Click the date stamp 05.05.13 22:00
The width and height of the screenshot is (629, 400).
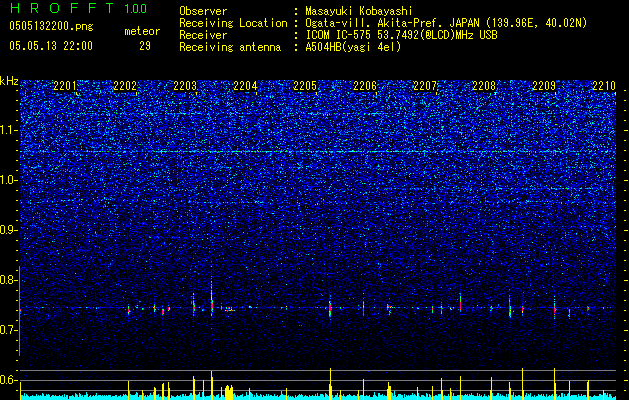[51, 46]
